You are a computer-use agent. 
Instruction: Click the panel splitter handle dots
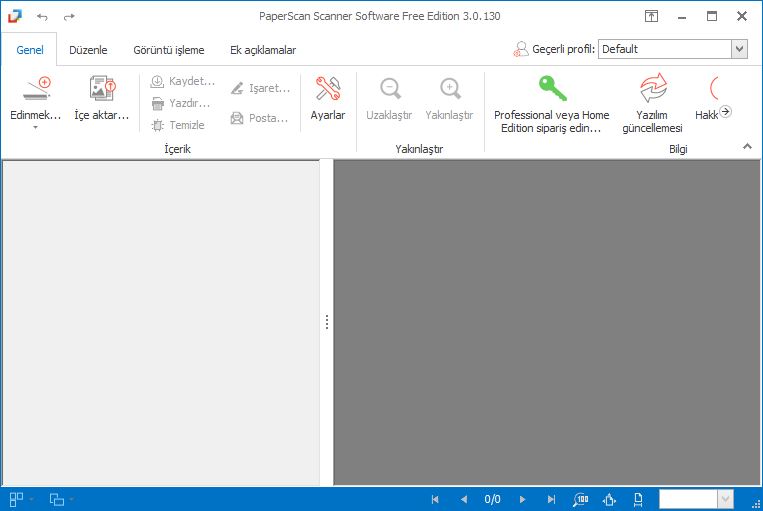point(327,322)
